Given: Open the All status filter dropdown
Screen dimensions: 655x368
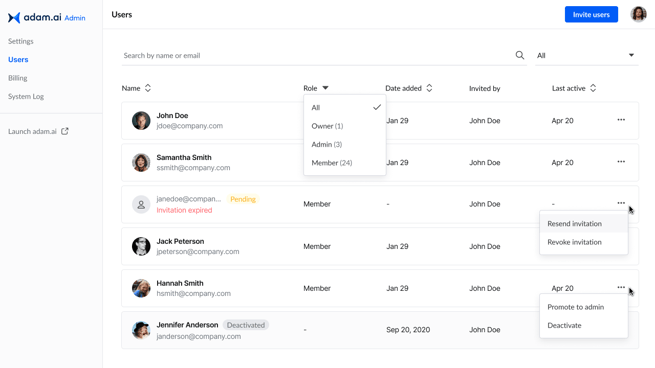Looking at the screenshot, I should point(586,56).
